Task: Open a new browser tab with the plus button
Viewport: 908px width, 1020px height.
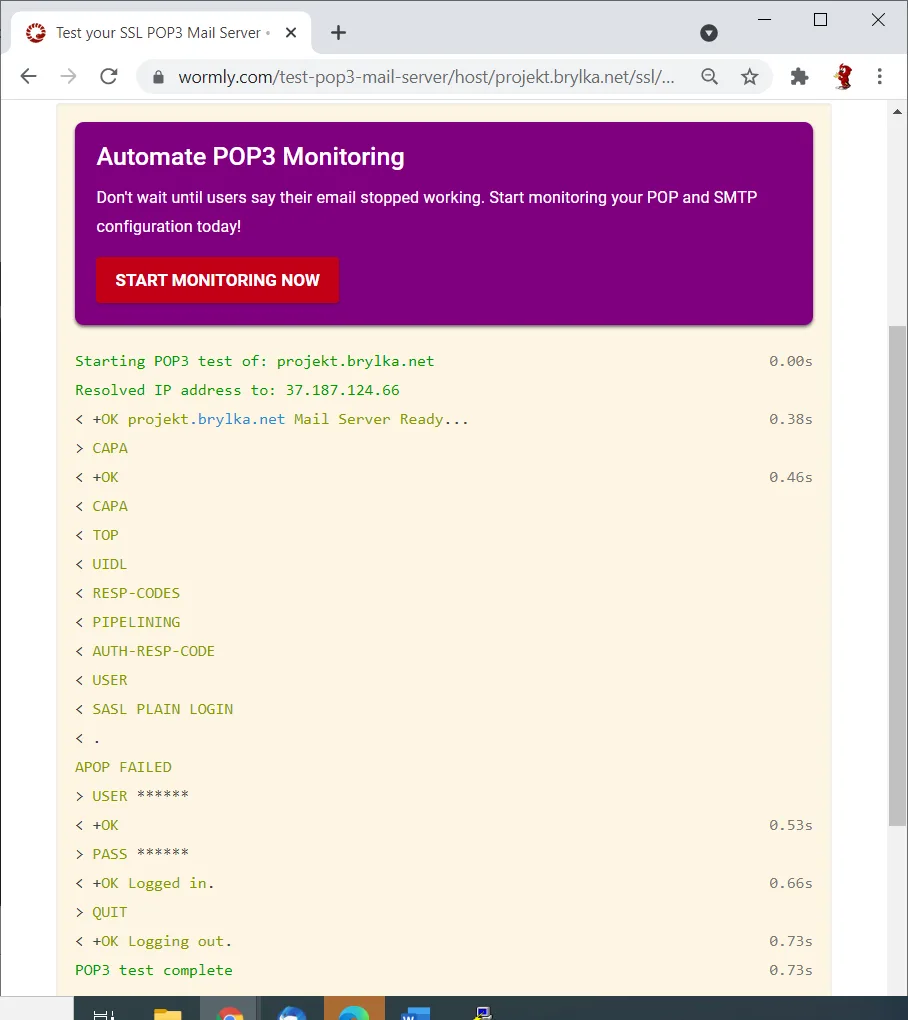Action: coord(338,33)
